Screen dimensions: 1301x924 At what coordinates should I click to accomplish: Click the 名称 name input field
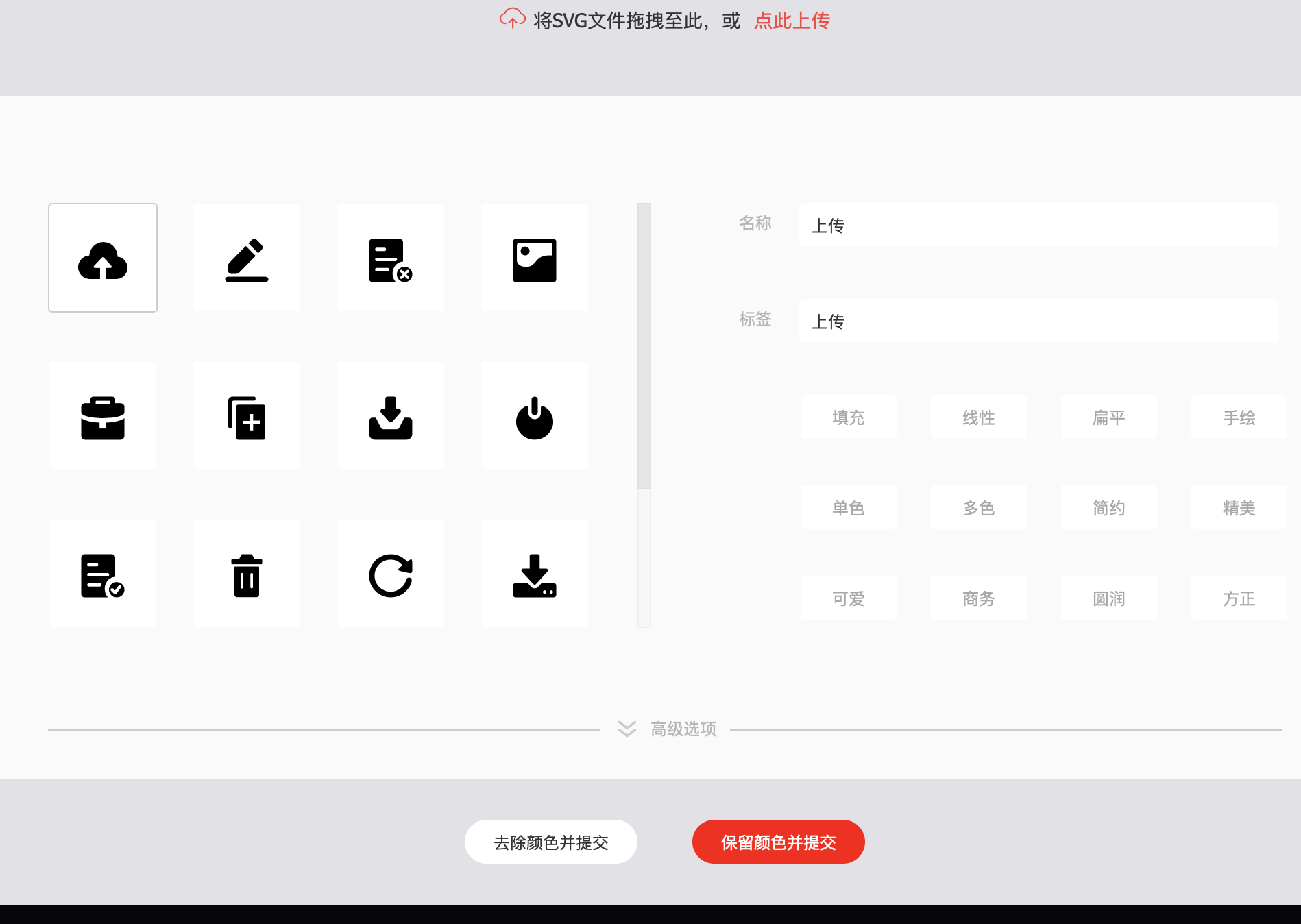(x=1038, y=225)
